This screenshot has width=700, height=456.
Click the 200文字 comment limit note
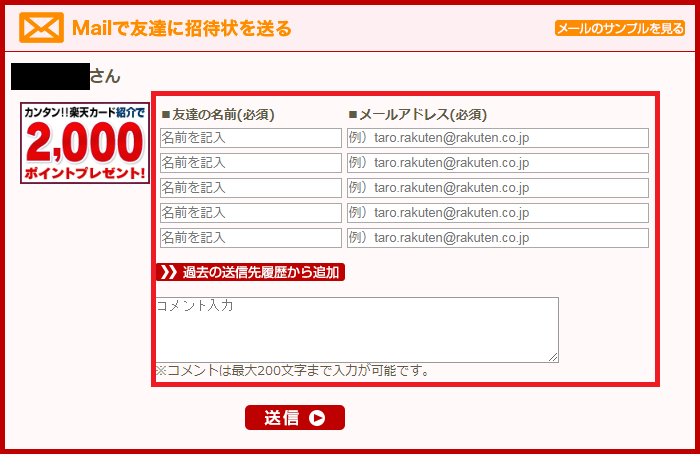point(292,370)
